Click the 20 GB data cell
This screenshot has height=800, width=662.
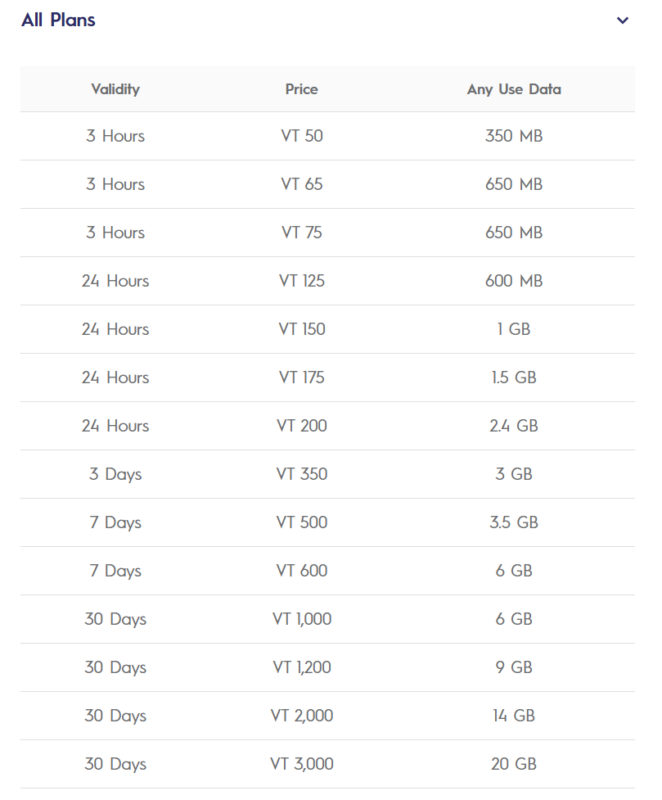point(514,764)
